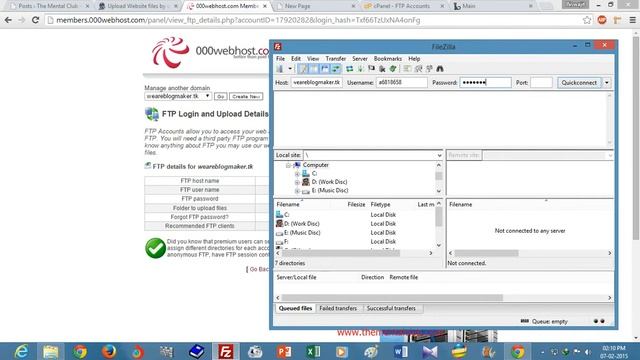Open the Site Manager dropdown arrow
Screen dimensions: 640x360
[290, 69]
